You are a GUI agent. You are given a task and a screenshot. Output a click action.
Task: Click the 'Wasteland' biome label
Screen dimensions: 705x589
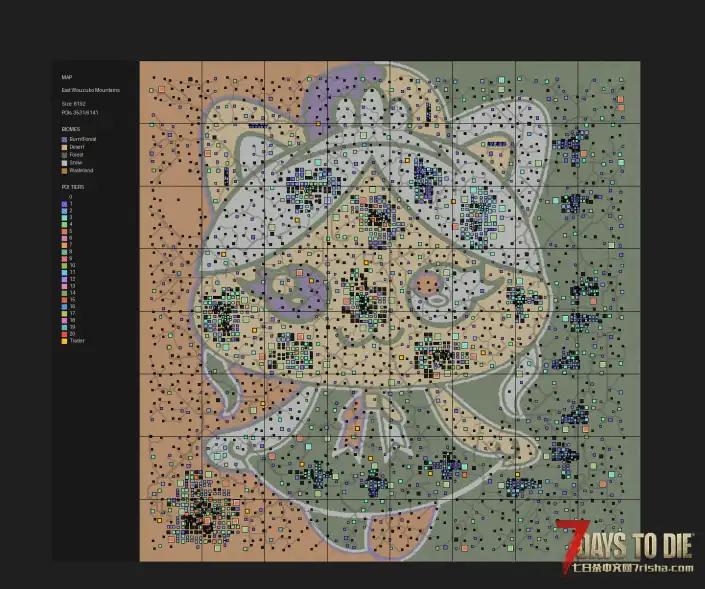[81, 170]
